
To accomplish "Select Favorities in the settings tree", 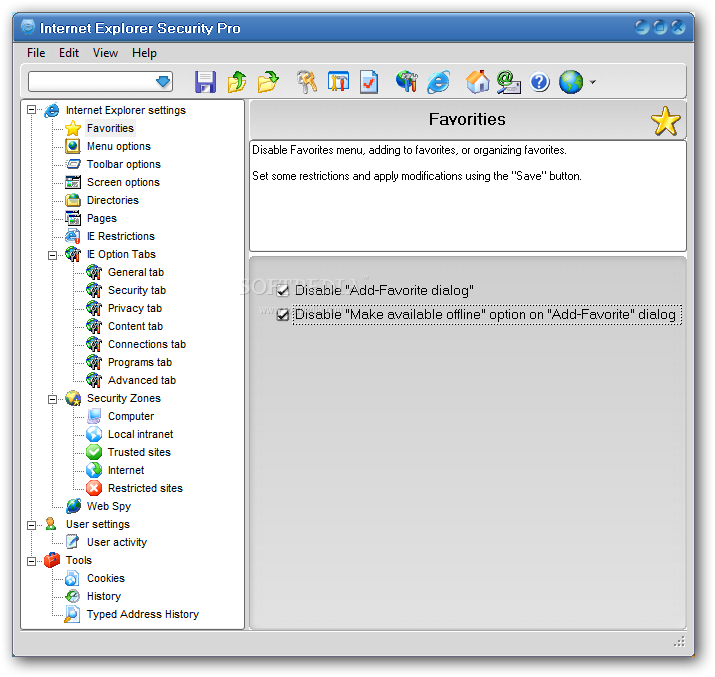I will coord(110,128).
